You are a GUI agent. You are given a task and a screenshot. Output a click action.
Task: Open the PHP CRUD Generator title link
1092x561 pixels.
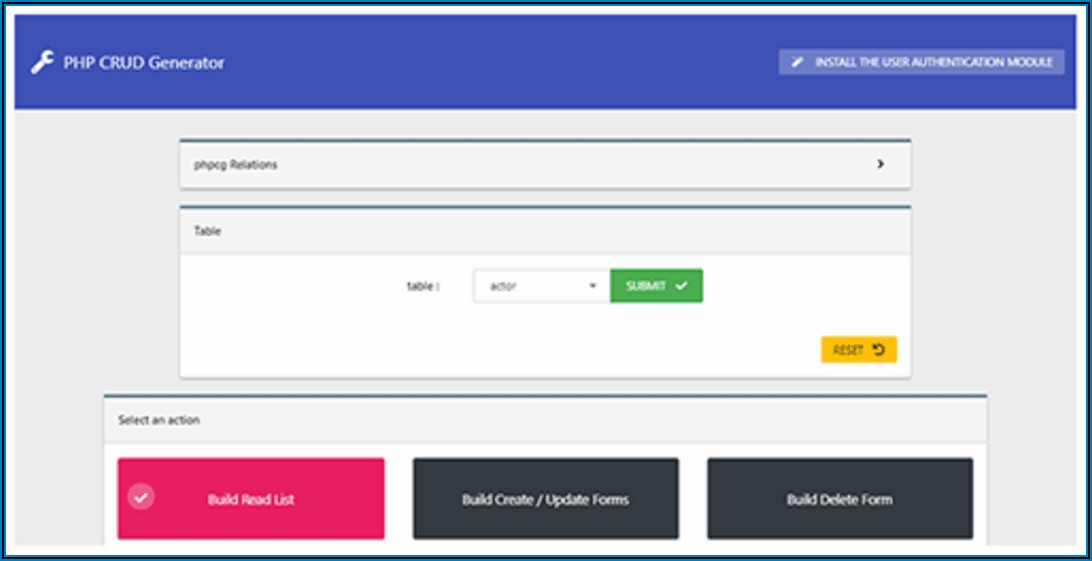144,63
